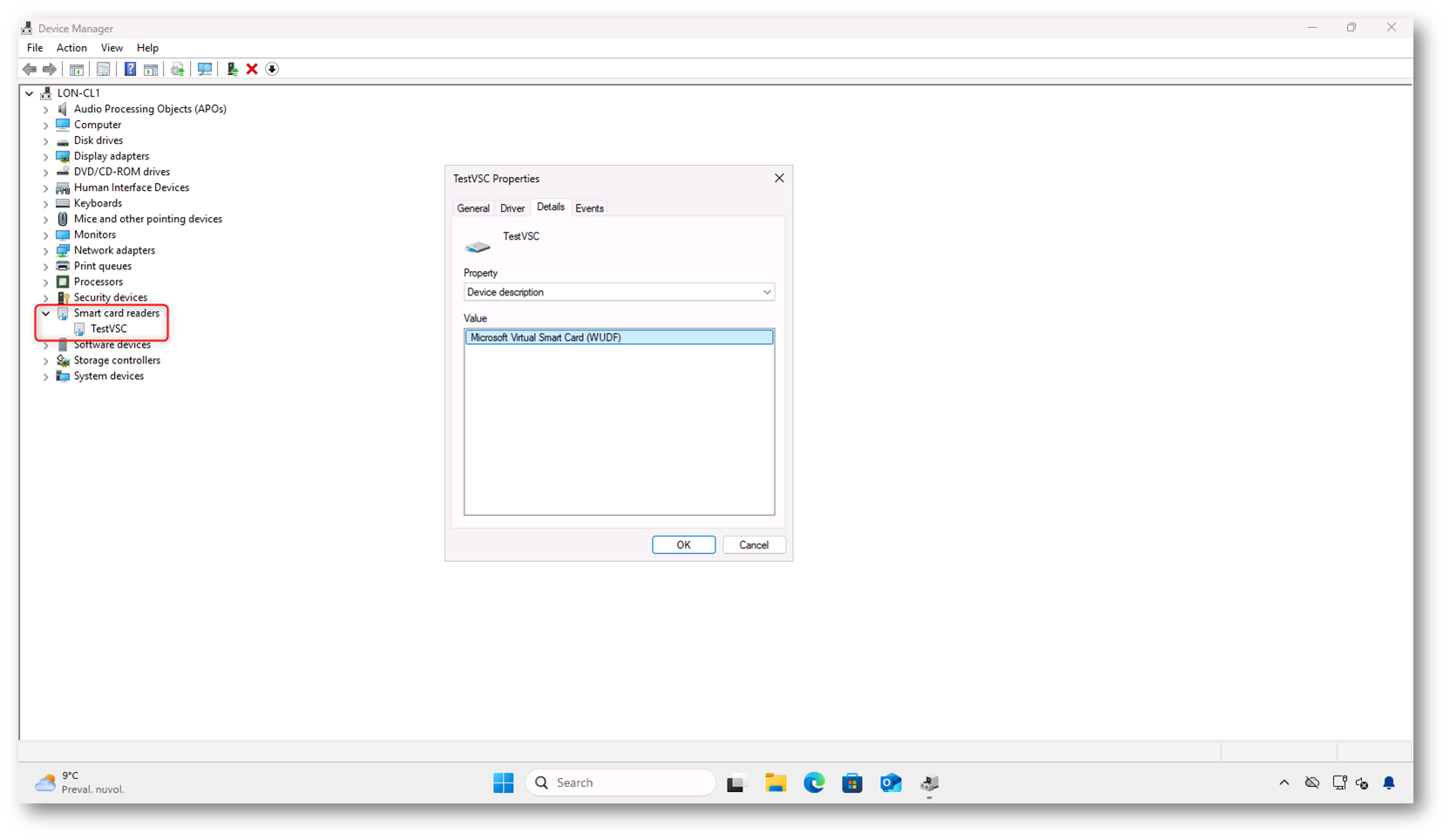The image size is (1450, 840).
Task: Click the Computer category icon in the tree
Action: click(x=63, y=125)
